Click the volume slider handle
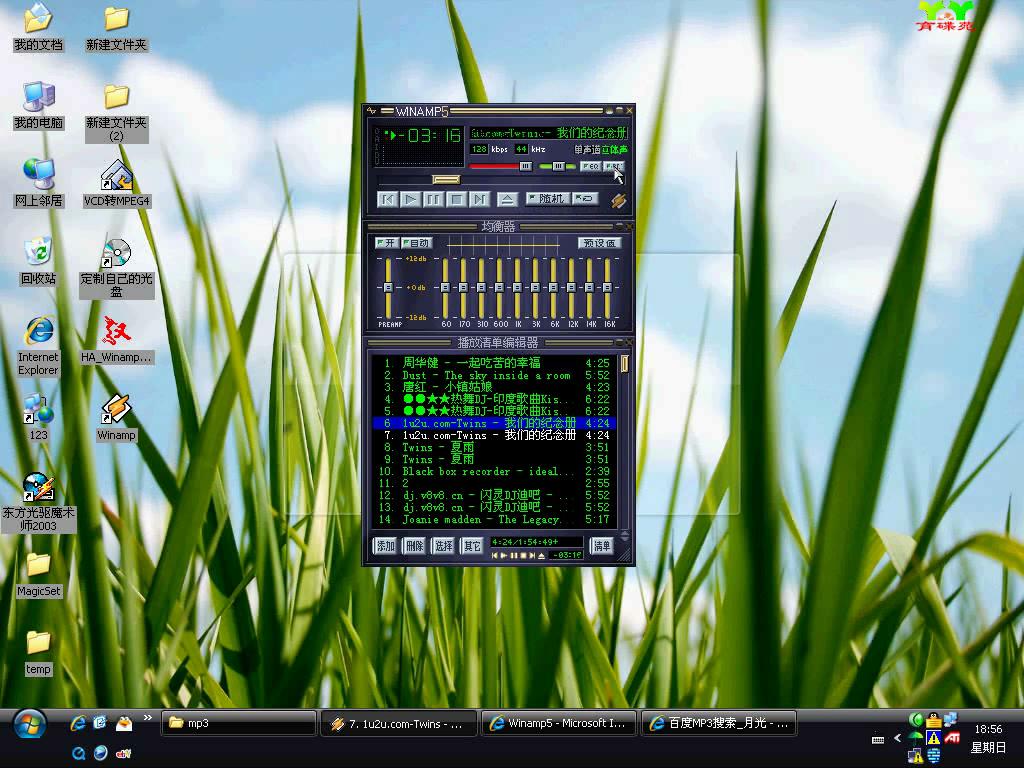This screenshot has height=768, width=1024. pyautogui.click(x=525, y=167)
